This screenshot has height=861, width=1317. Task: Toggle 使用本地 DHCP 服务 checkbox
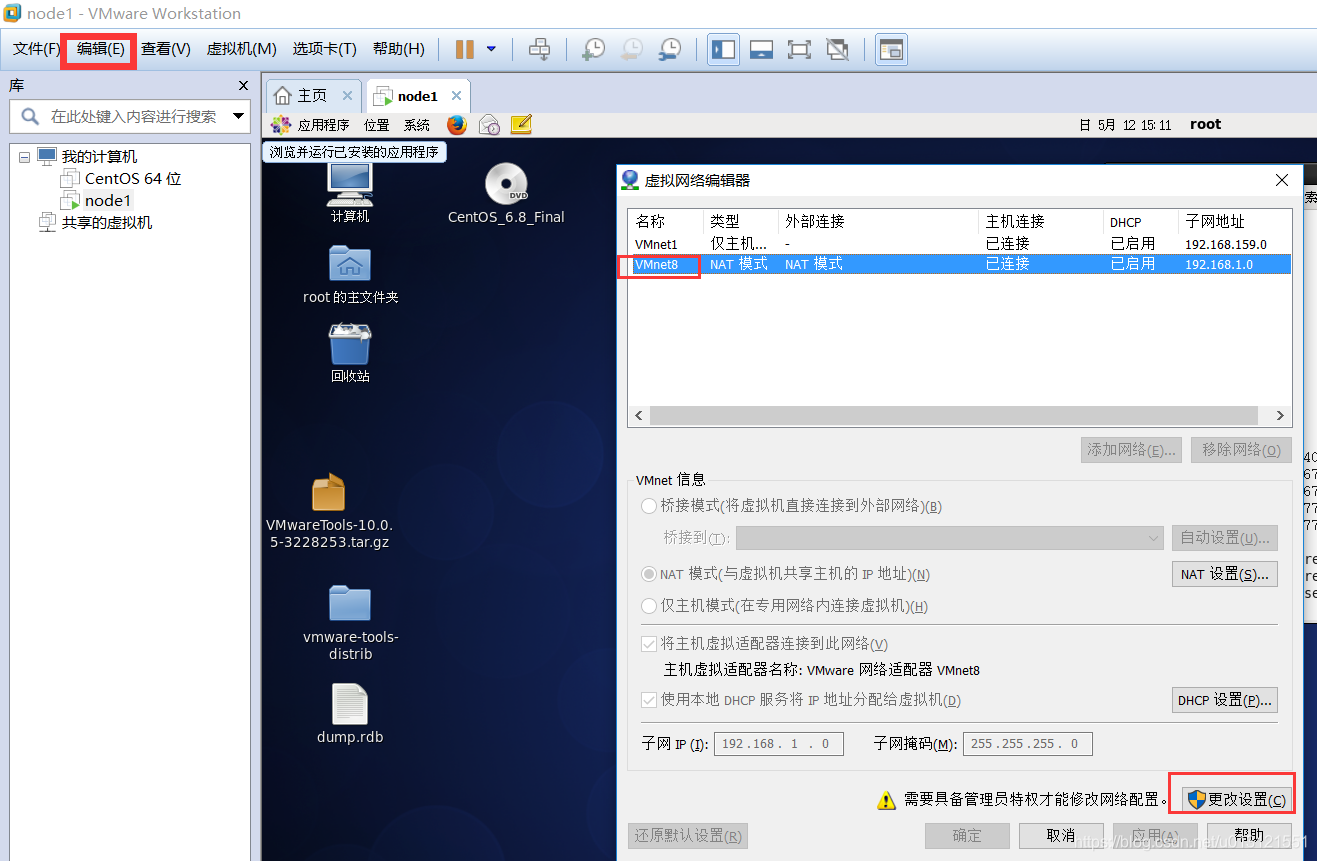click(x=650, y=700)
